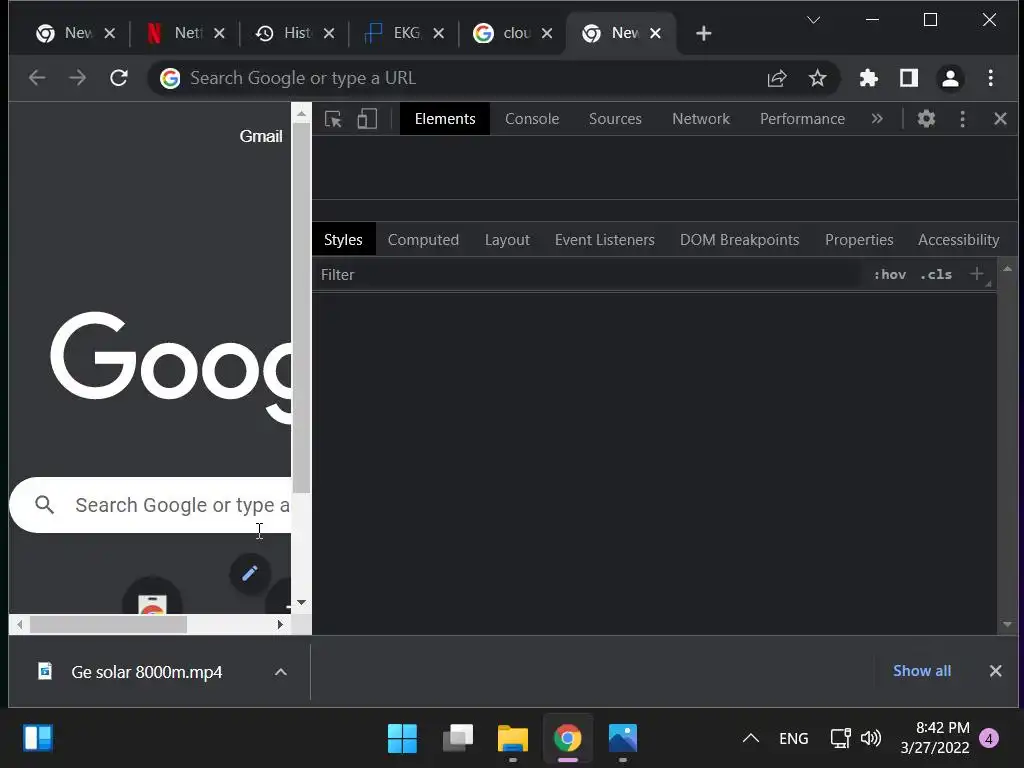The height and width of the screenshot is (768, 1024).
Task: Open the profile avatar menu
Action: (x=950, y=78)
